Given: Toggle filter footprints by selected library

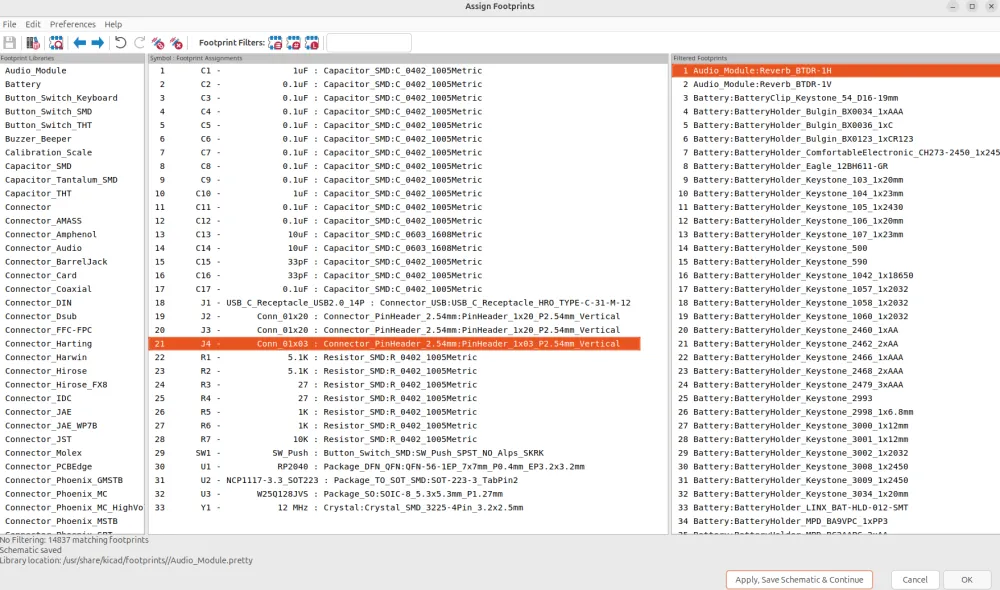Looking at the screenshot, I should pos(312,43).
